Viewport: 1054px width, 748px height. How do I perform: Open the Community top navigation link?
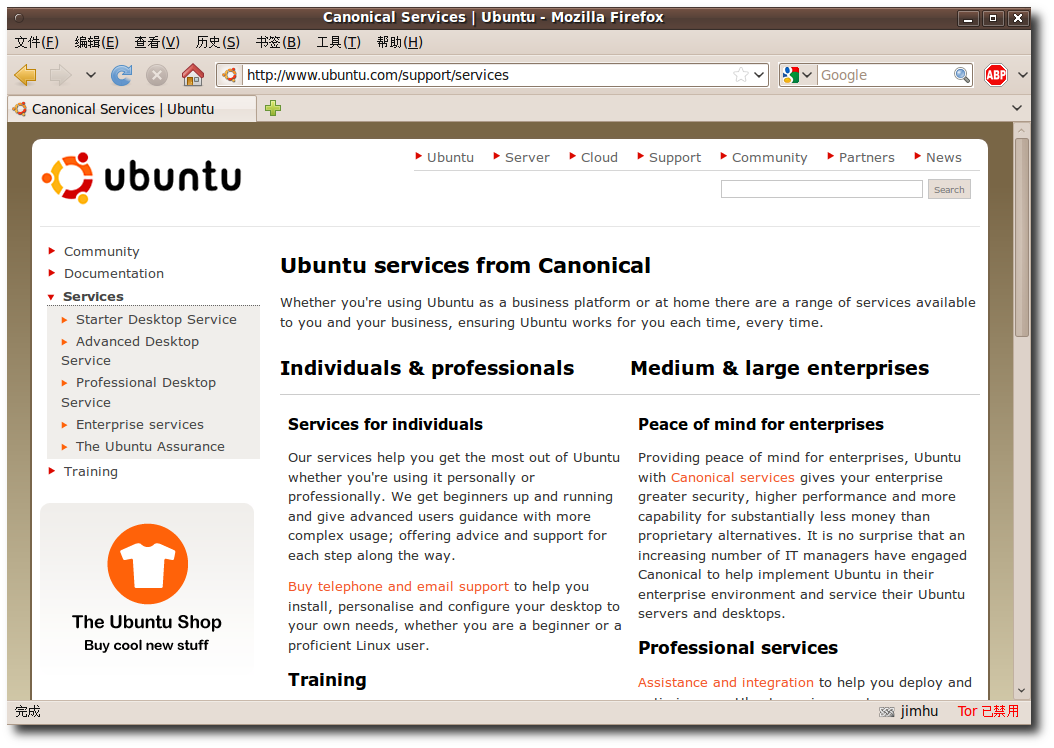pyautogui.click(x=769, y=157)
